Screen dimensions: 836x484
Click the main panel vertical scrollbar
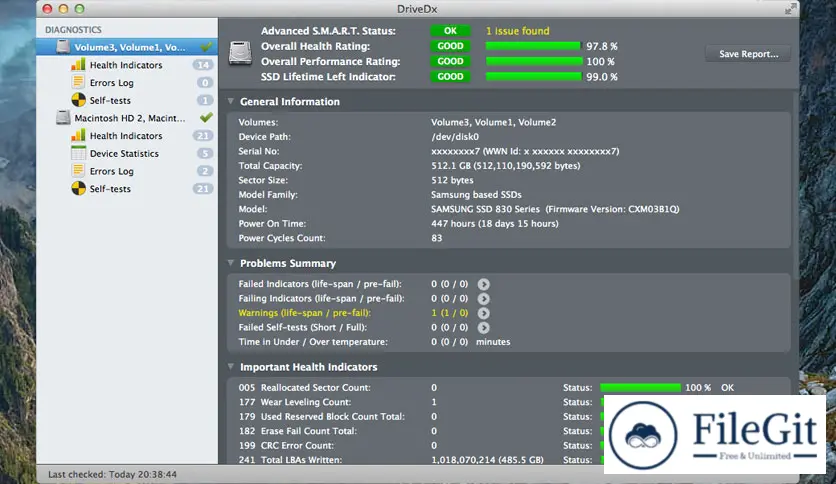[795, 187]
